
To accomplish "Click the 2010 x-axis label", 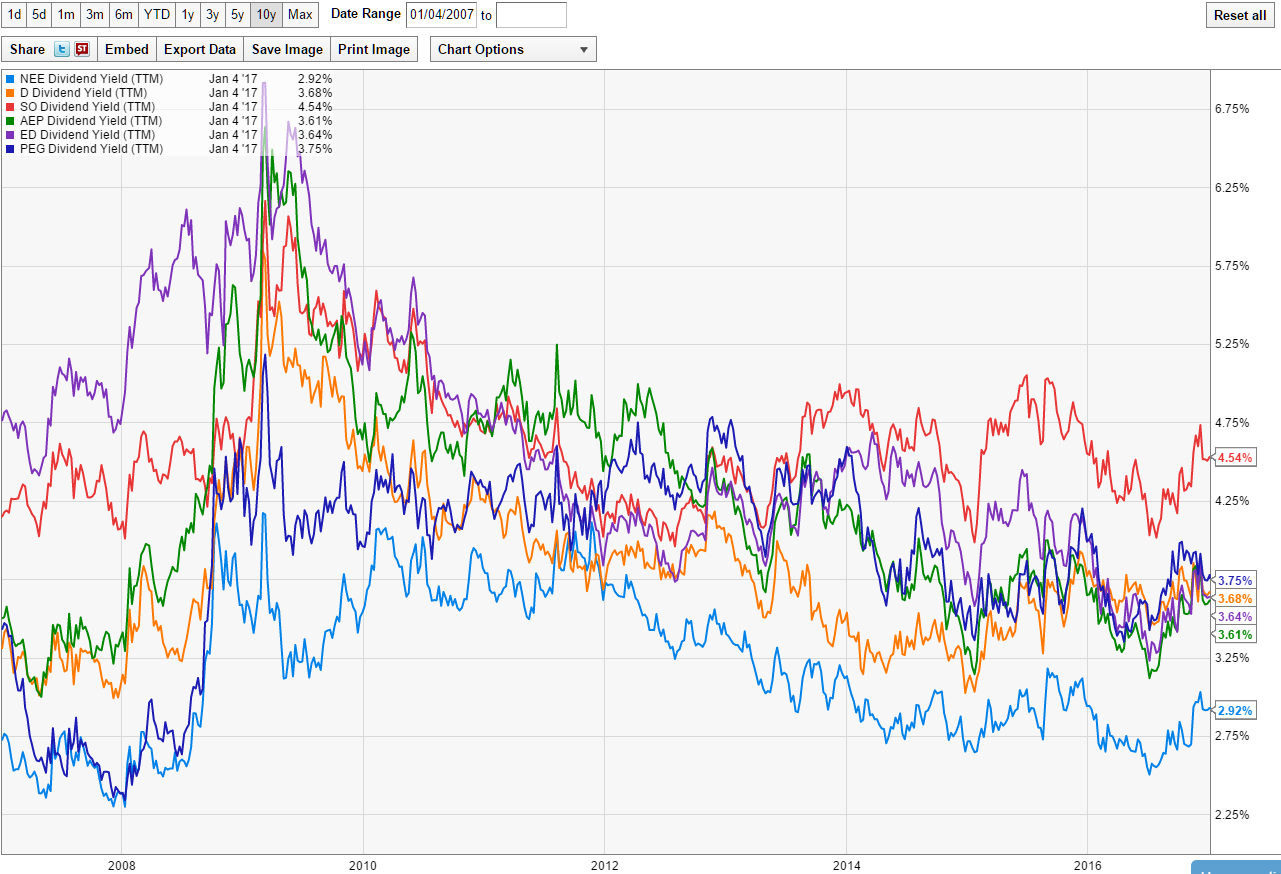I will pyautogui.click(x=363, y=864).
